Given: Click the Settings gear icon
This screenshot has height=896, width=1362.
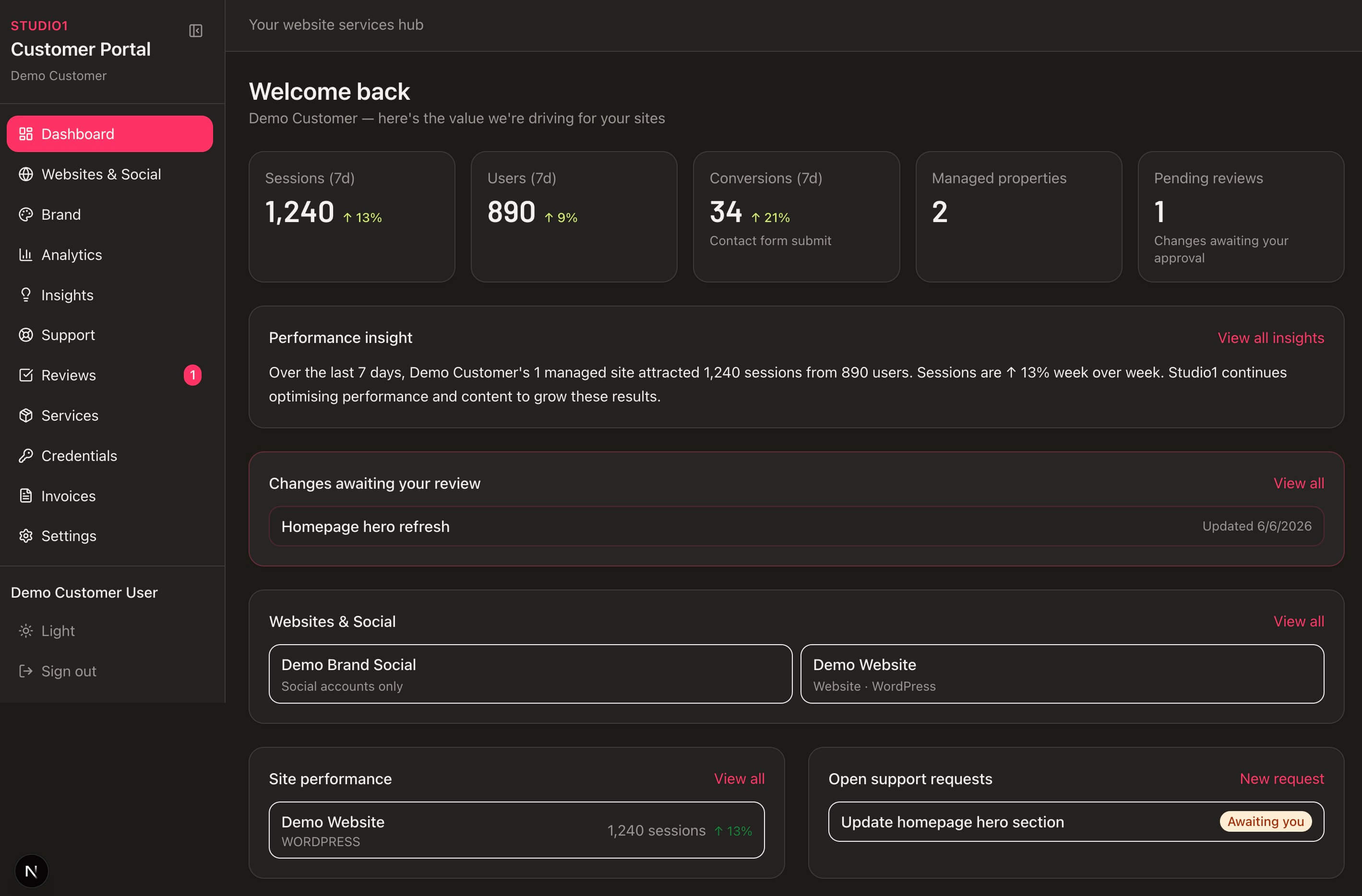Looking at the screenshot, I should coord(26,536).
